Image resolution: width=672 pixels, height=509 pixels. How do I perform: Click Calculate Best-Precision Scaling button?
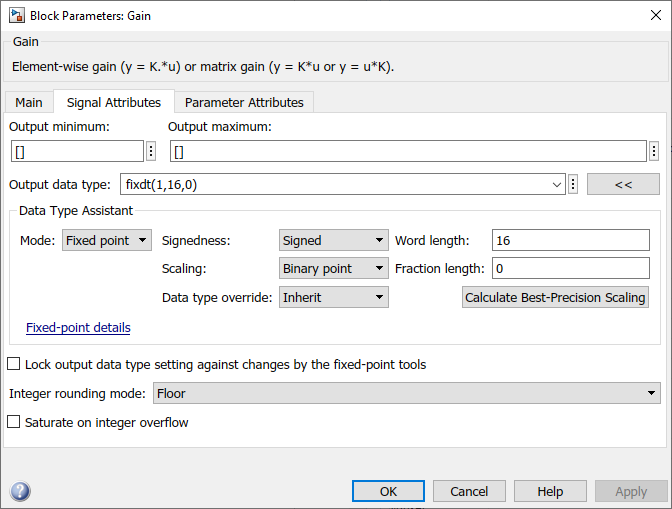click(555, 297)
